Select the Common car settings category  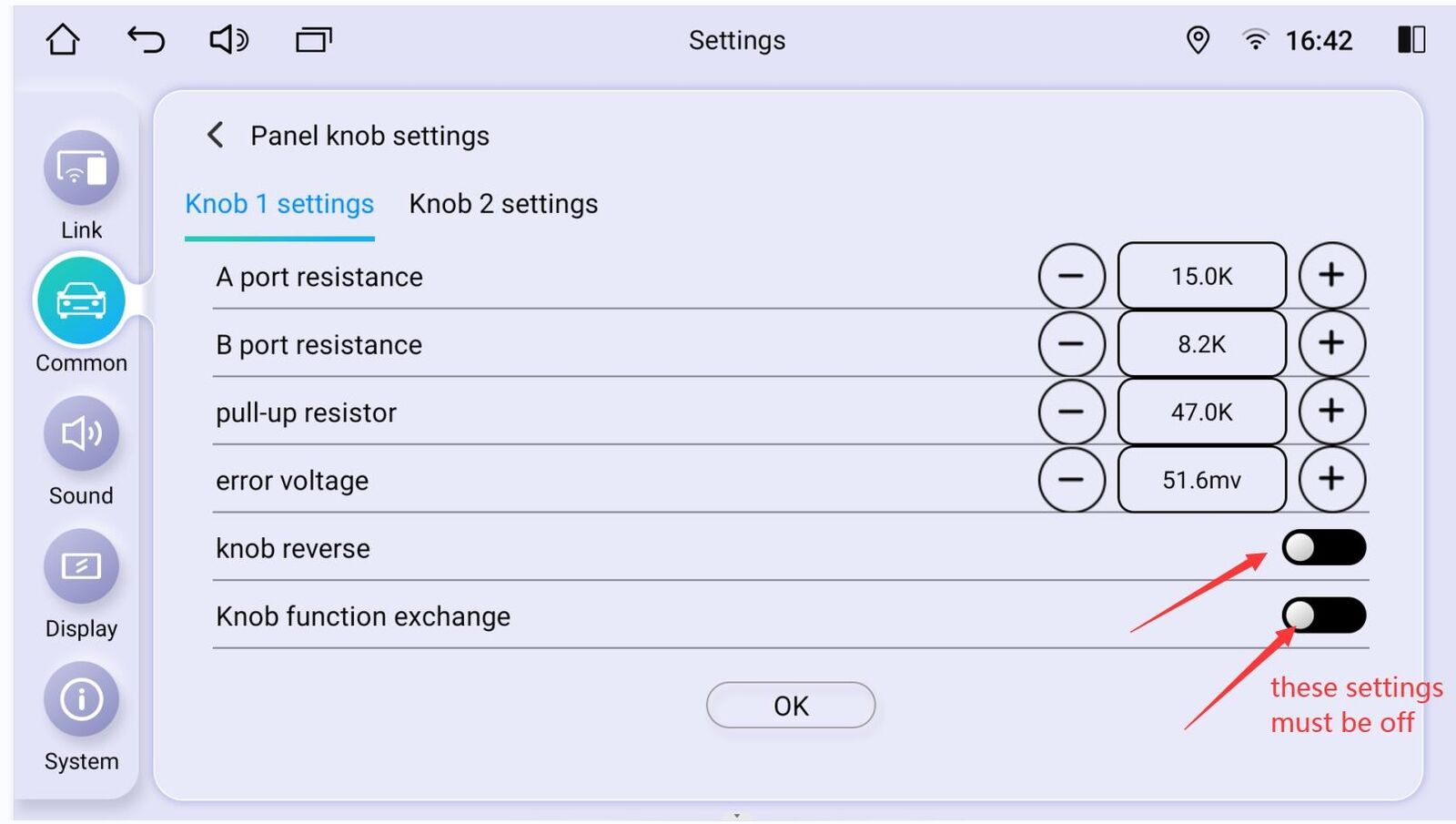pos(81,301)
